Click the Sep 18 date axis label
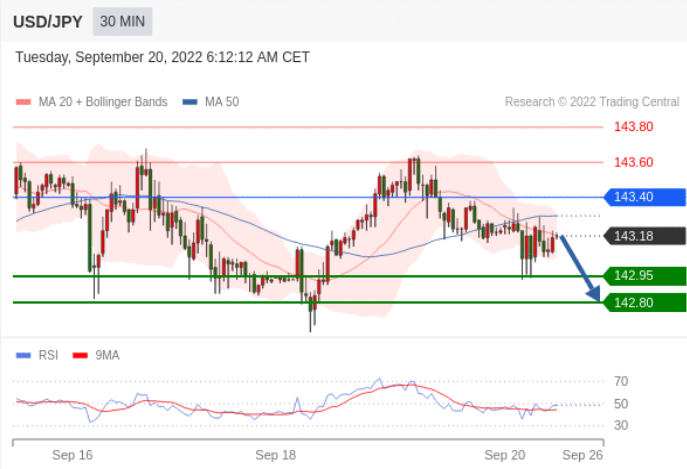 coord(276,455)
